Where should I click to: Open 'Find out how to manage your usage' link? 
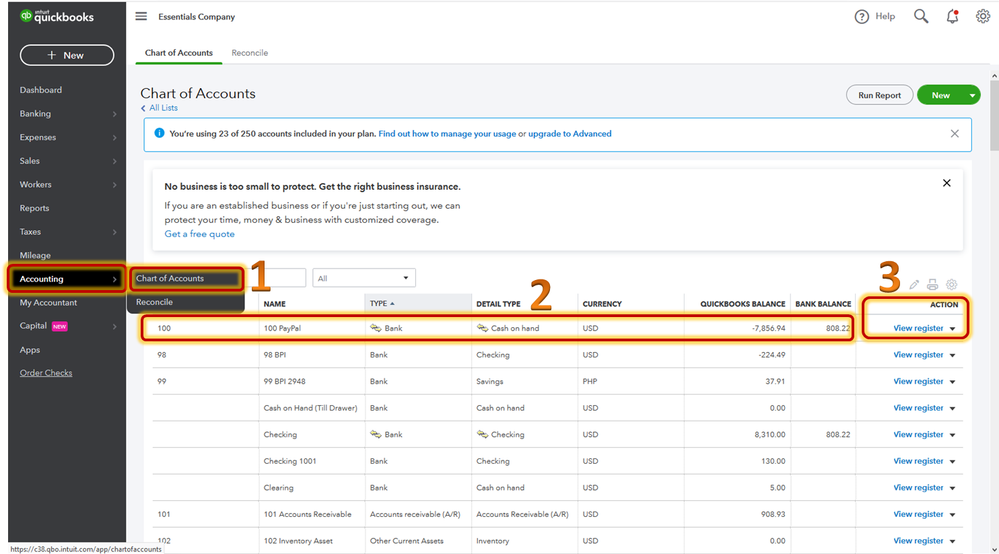pyautogui.click(x=447, y=134)
